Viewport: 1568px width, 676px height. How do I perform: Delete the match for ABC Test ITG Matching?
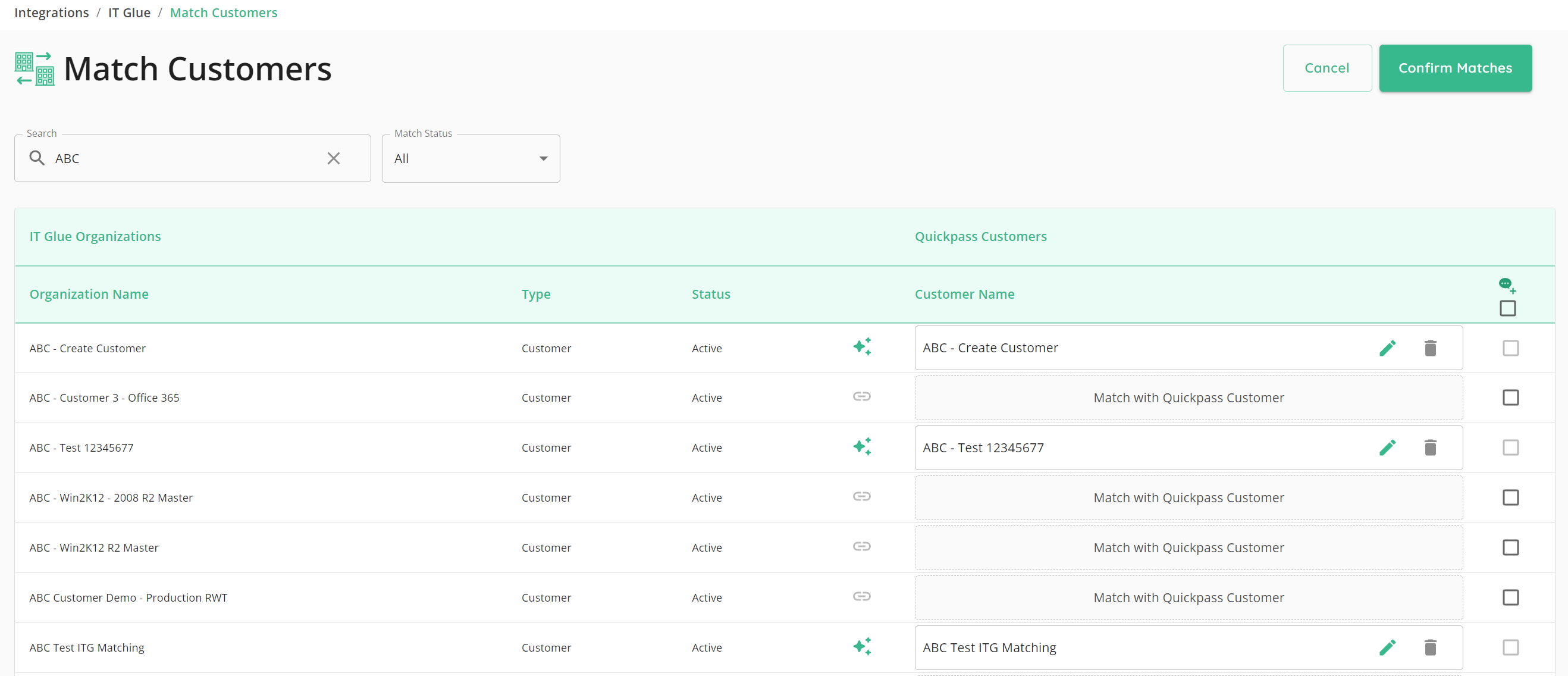pos(1431,648)
